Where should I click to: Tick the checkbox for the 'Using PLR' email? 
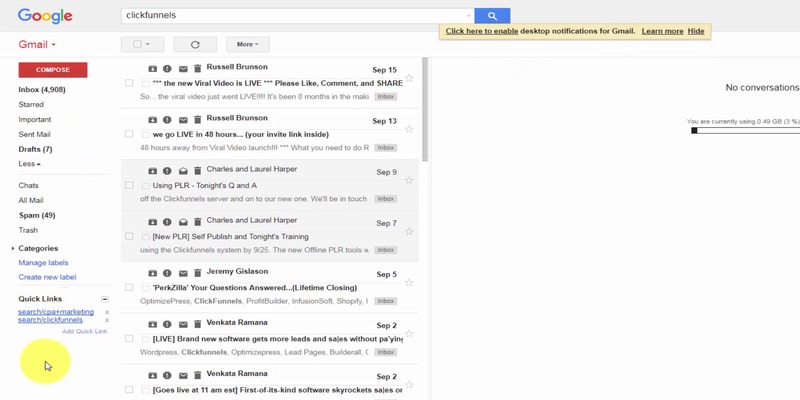[x=129, y=185]
